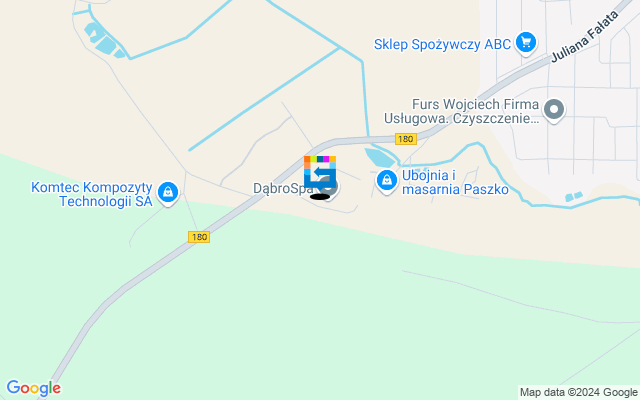Click the Sklep Spożywczy ABC label
Image resolution: width=640 pixels, height=400 pixels.
pyautogui.click(x=442, y=44)
